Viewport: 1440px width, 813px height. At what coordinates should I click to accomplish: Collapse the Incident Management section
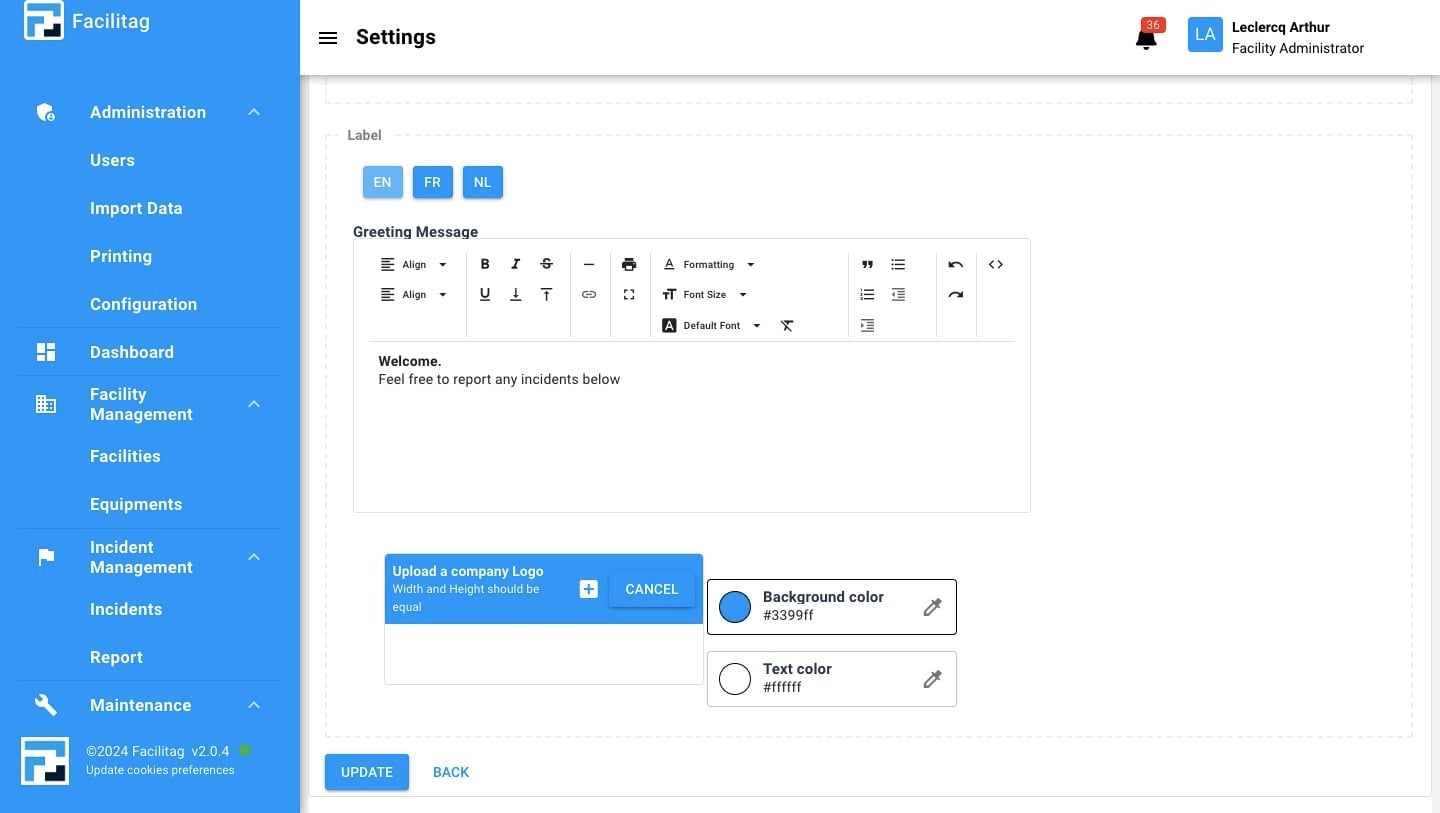(254, 557)
